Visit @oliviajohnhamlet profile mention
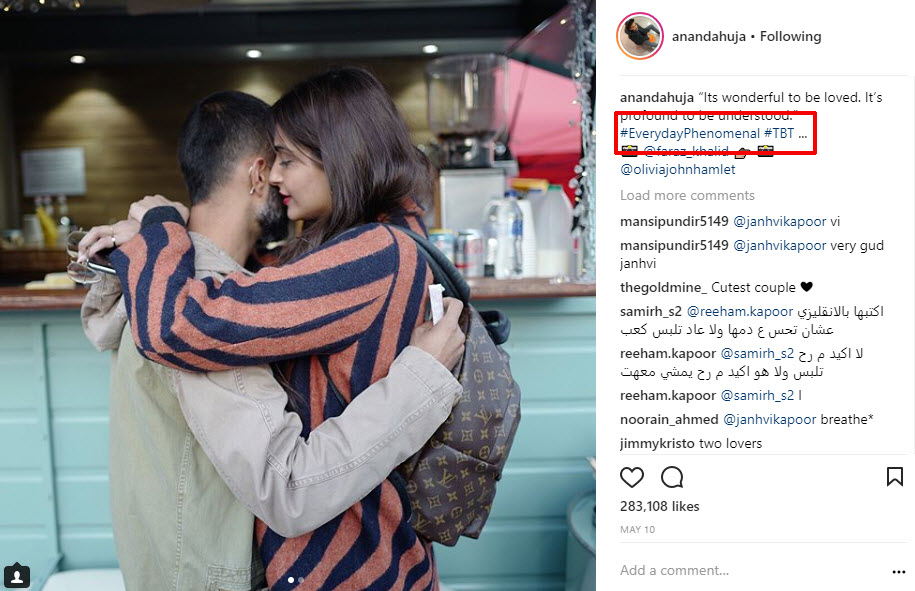The width and height of the screenshot is (915, 591). coord(677,170)
